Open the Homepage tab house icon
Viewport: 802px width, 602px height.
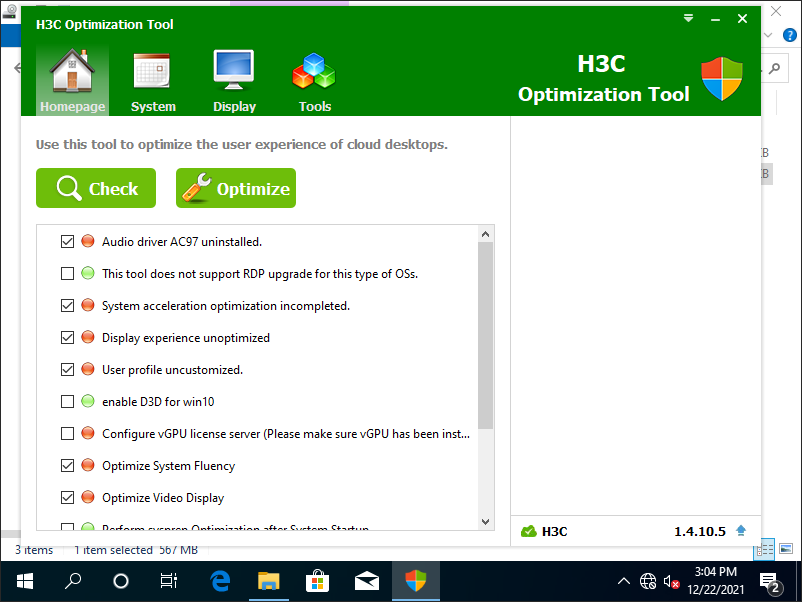(72, 71)
